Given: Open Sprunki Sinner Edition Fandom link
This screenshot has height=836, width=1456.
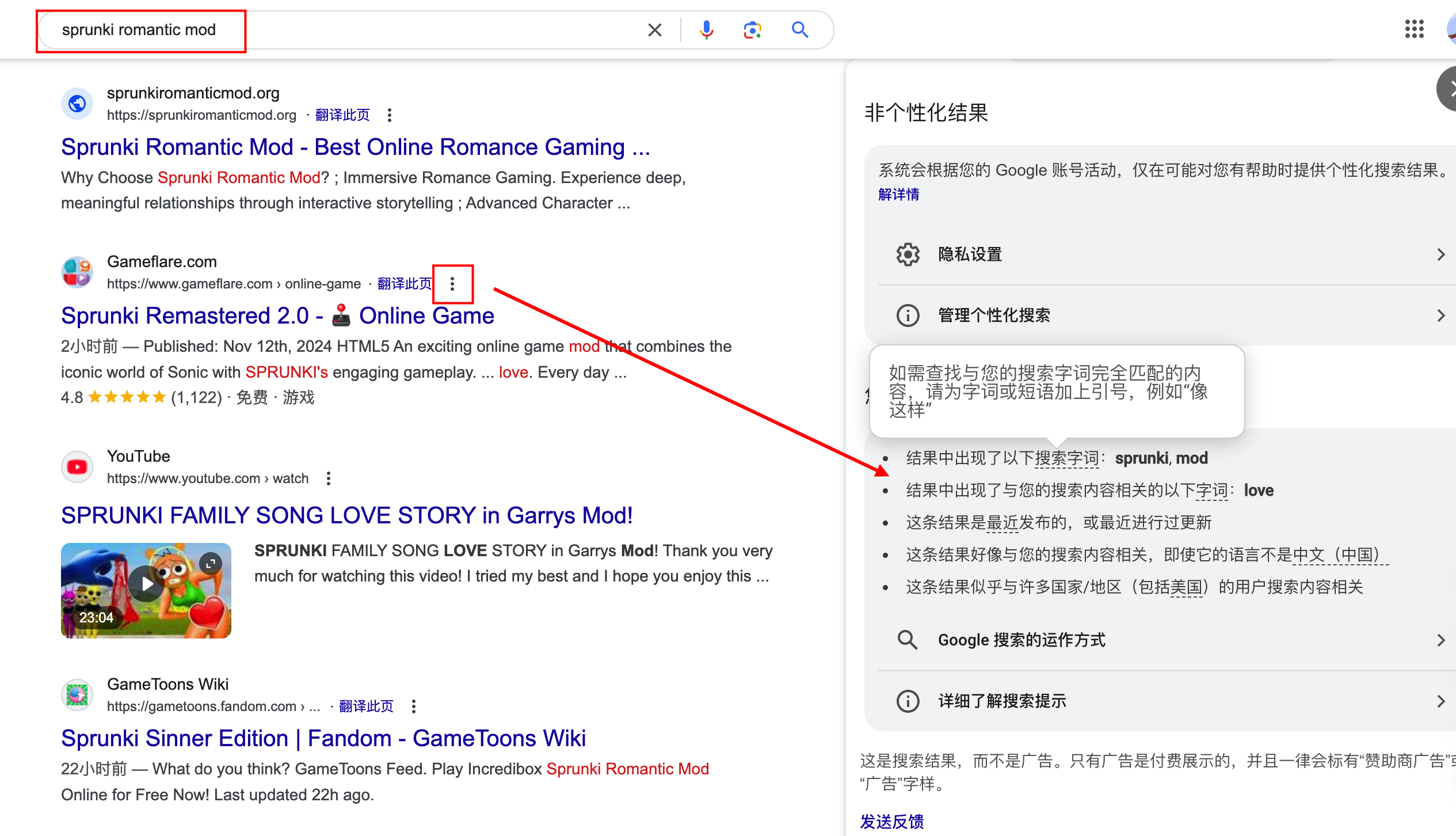Looking at the screenshot, I should (x=323, y=739).
